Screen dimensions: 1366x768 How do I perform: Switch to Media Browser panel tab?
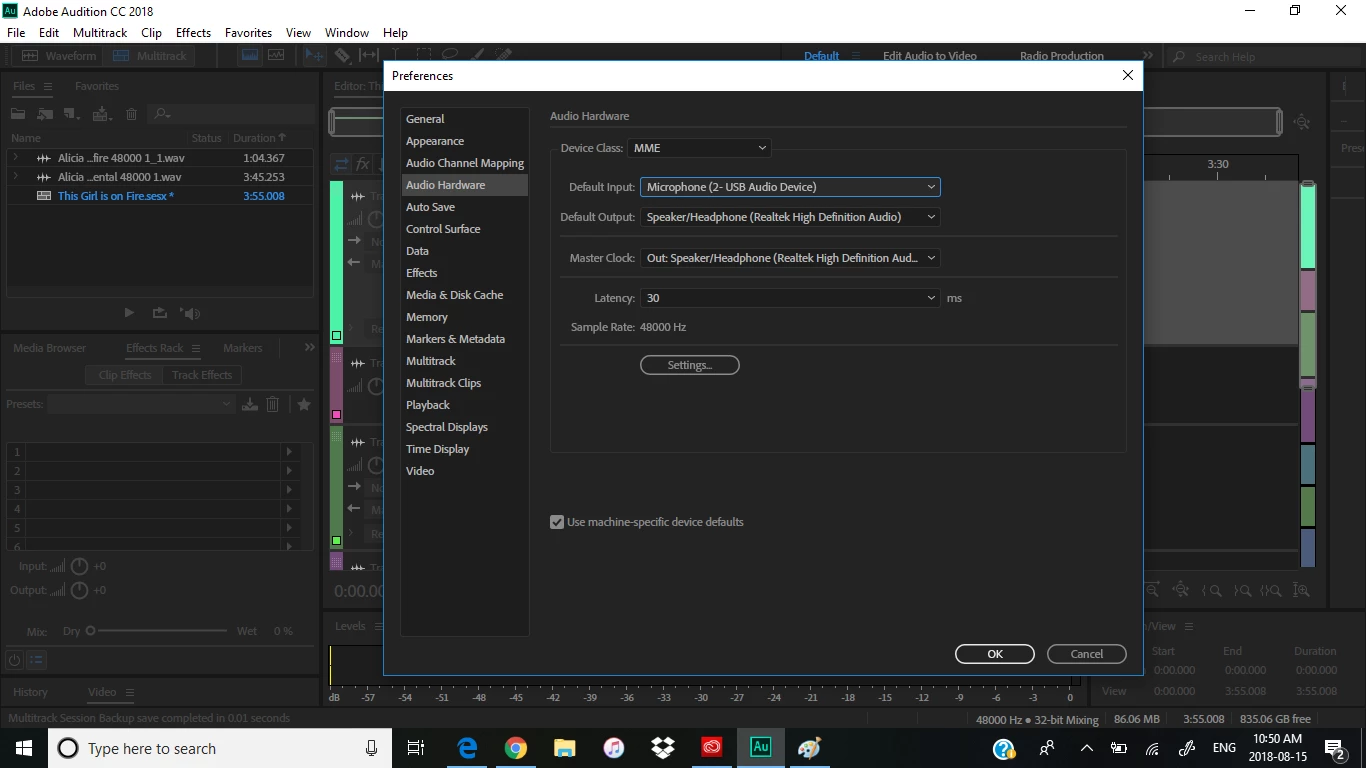50,348
